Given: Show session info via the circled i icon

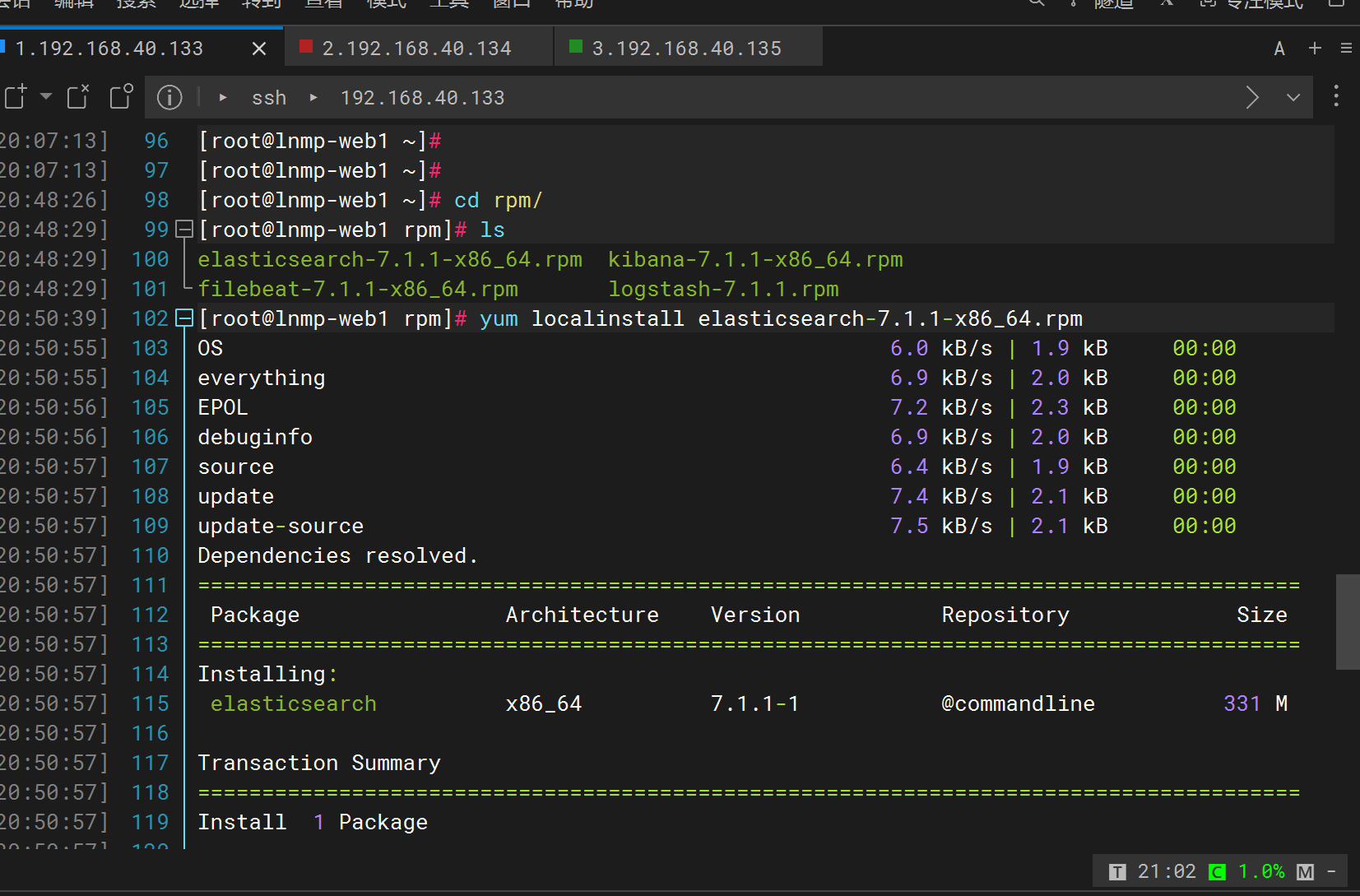Looking at the screenshot, I should click(x=169, y=97).
